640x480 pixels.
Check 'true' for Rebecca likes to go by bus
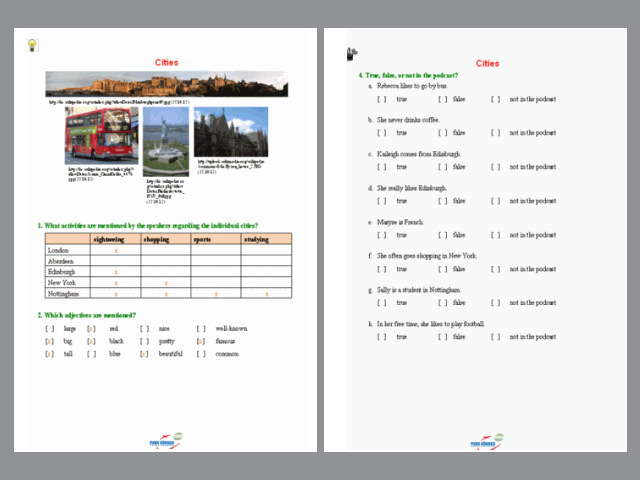[x=381, y=99]
